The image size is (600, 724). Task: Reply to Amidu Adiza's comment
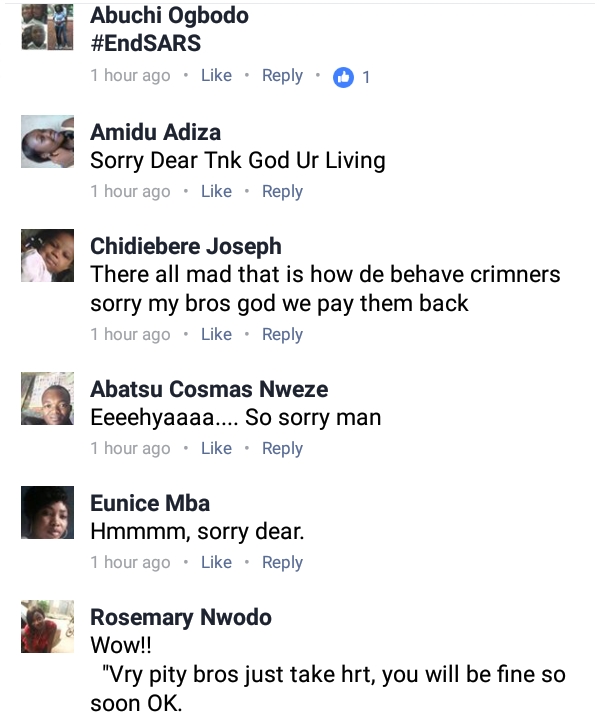coord(282,191)
